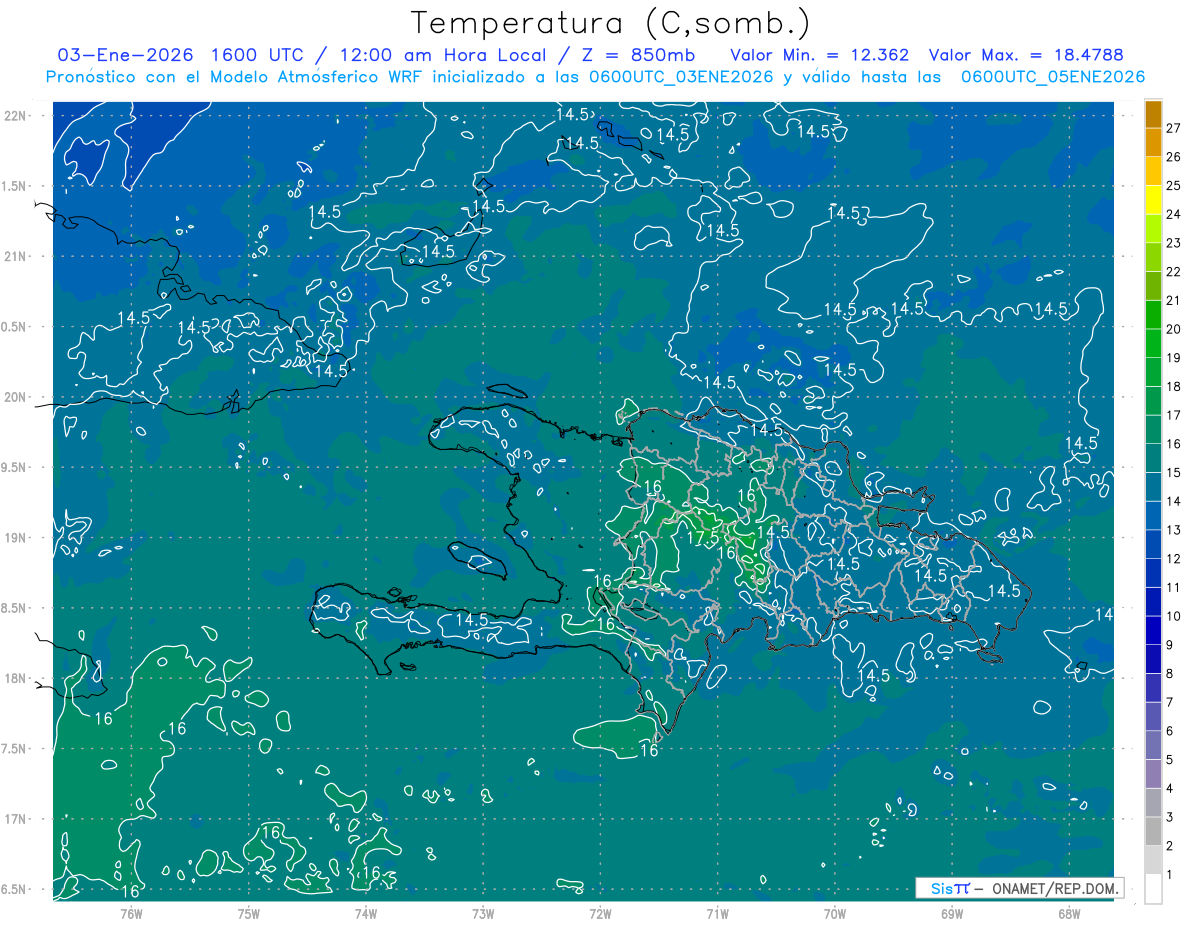Click the dark blue swatch between 9 and 10
The width and height of the screenshot is (1200, 927).
[x=1153, y=631]
